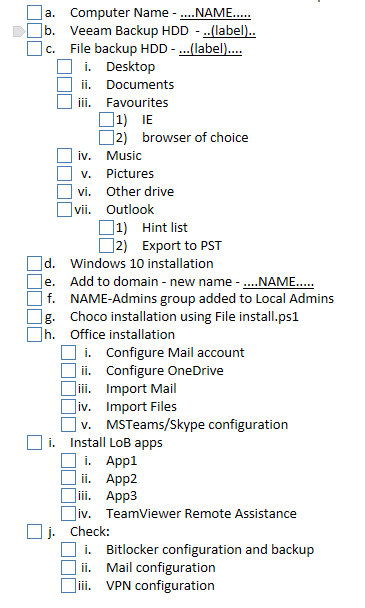Click the 'Windows 10 installation' text
The height and width of the screenshot is (608, 365).
pyautogui.click(x=142, y=264)
